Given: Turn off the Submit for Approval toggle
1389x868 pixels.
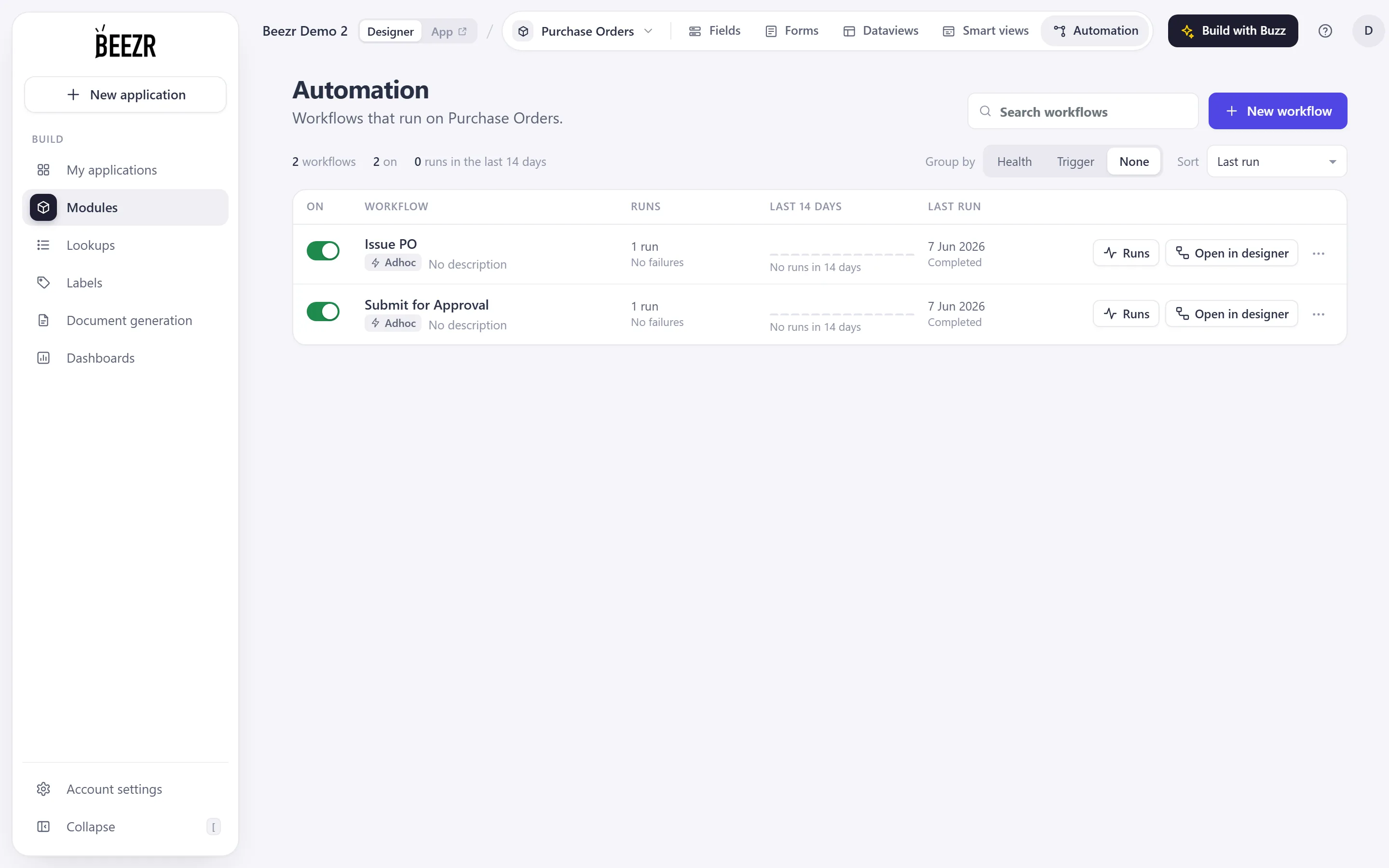Looking at the screenshot, I should coord(323,312).
